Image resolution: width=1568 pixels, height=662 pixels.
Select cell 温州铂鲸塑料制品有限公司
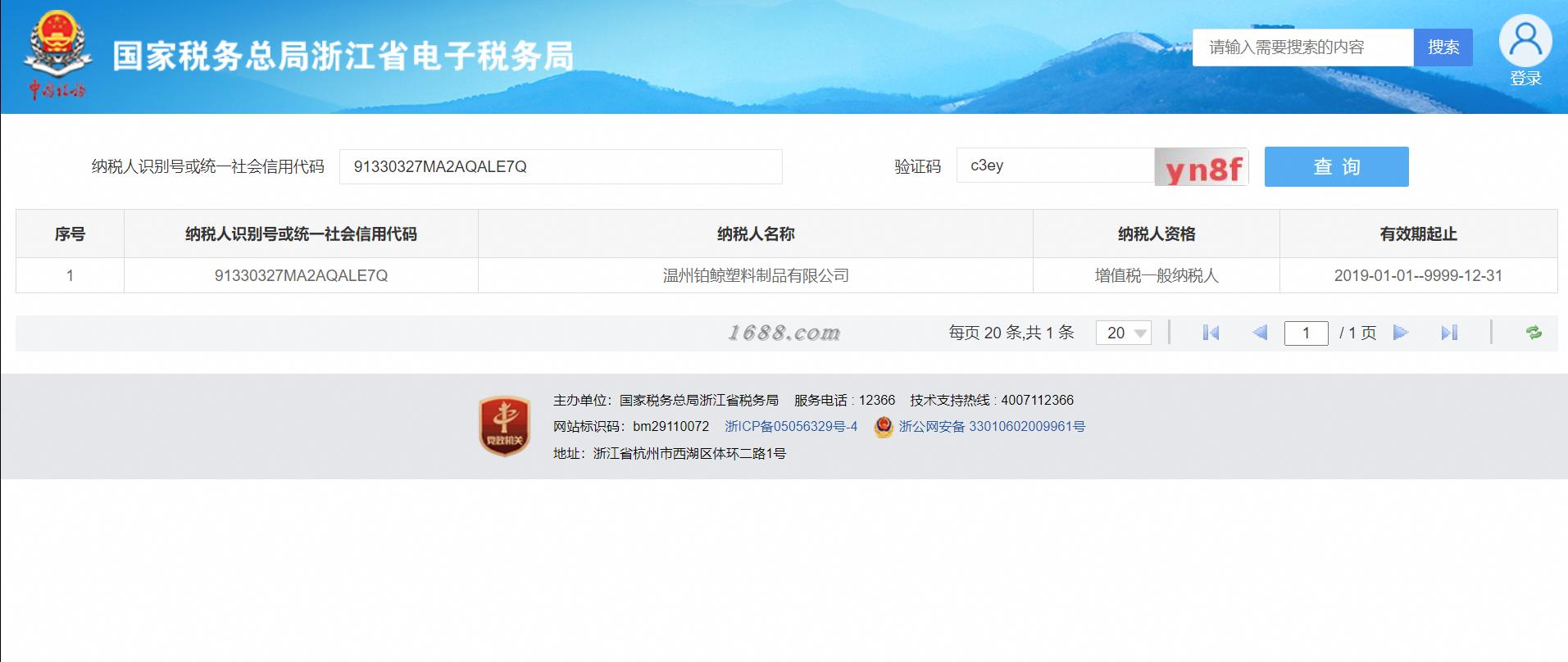[756, 276]
